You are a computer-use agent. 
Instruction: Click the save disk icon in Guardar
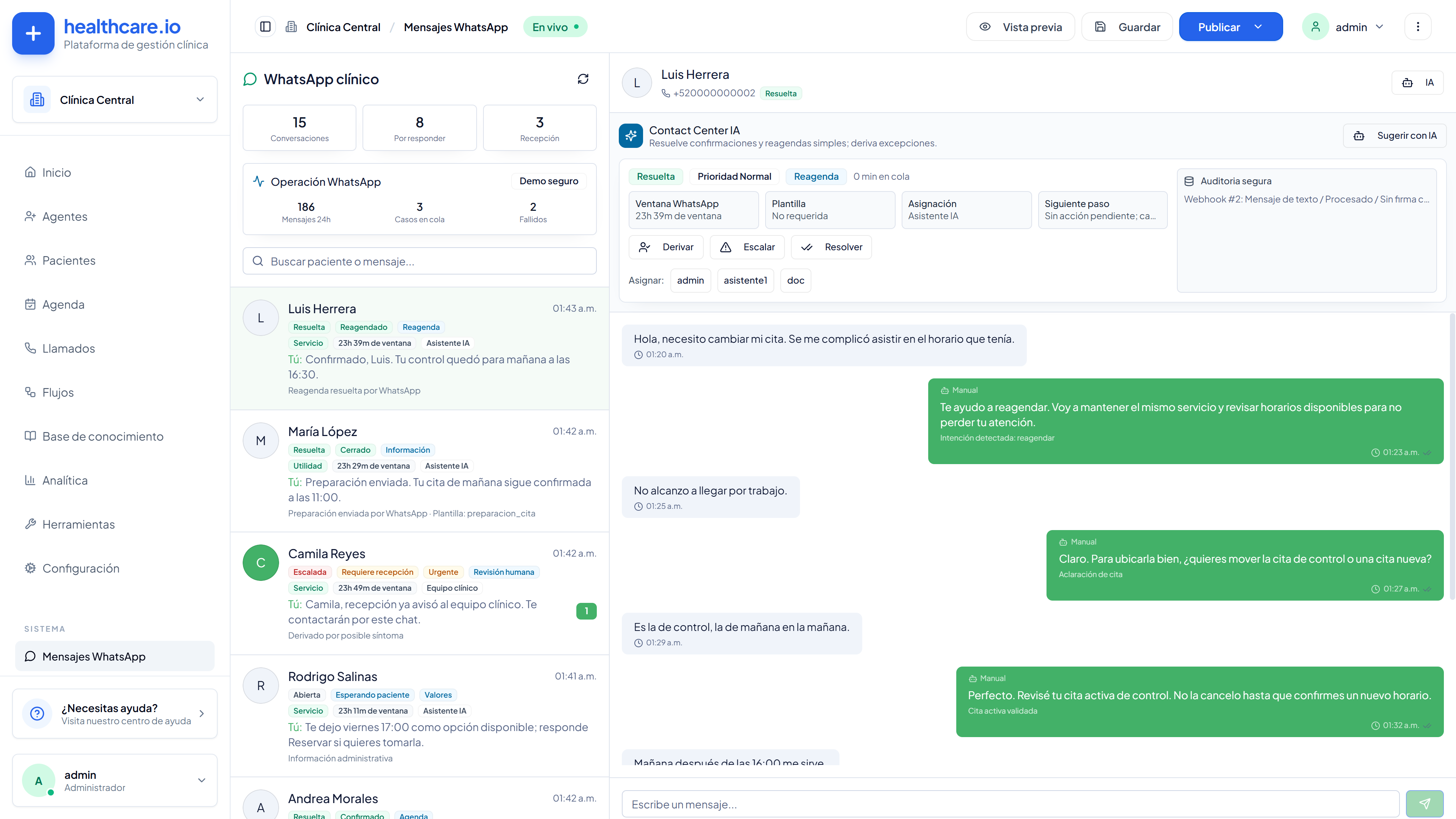click(x=1100, y=27)
